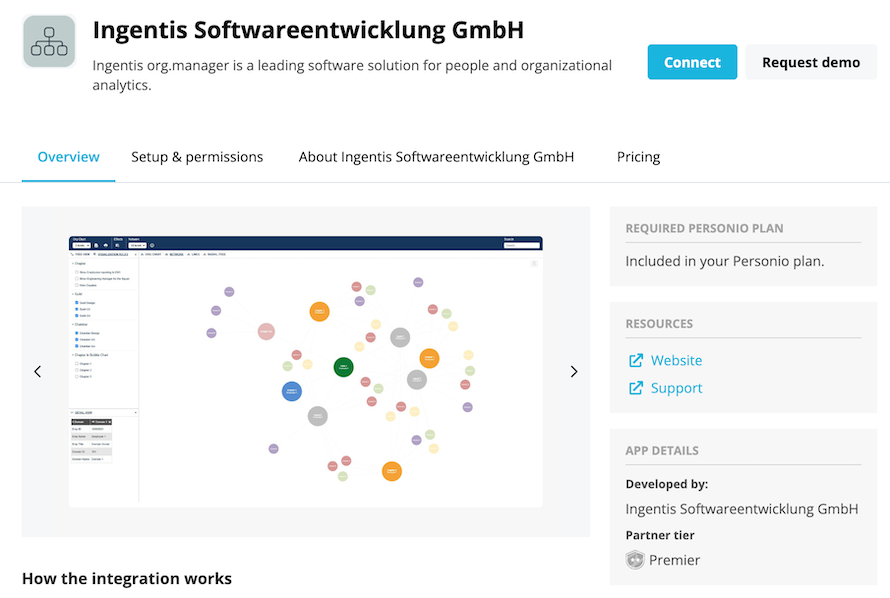
Task: Advance to the next carousel screenshot
Action: tap(574, 372)
